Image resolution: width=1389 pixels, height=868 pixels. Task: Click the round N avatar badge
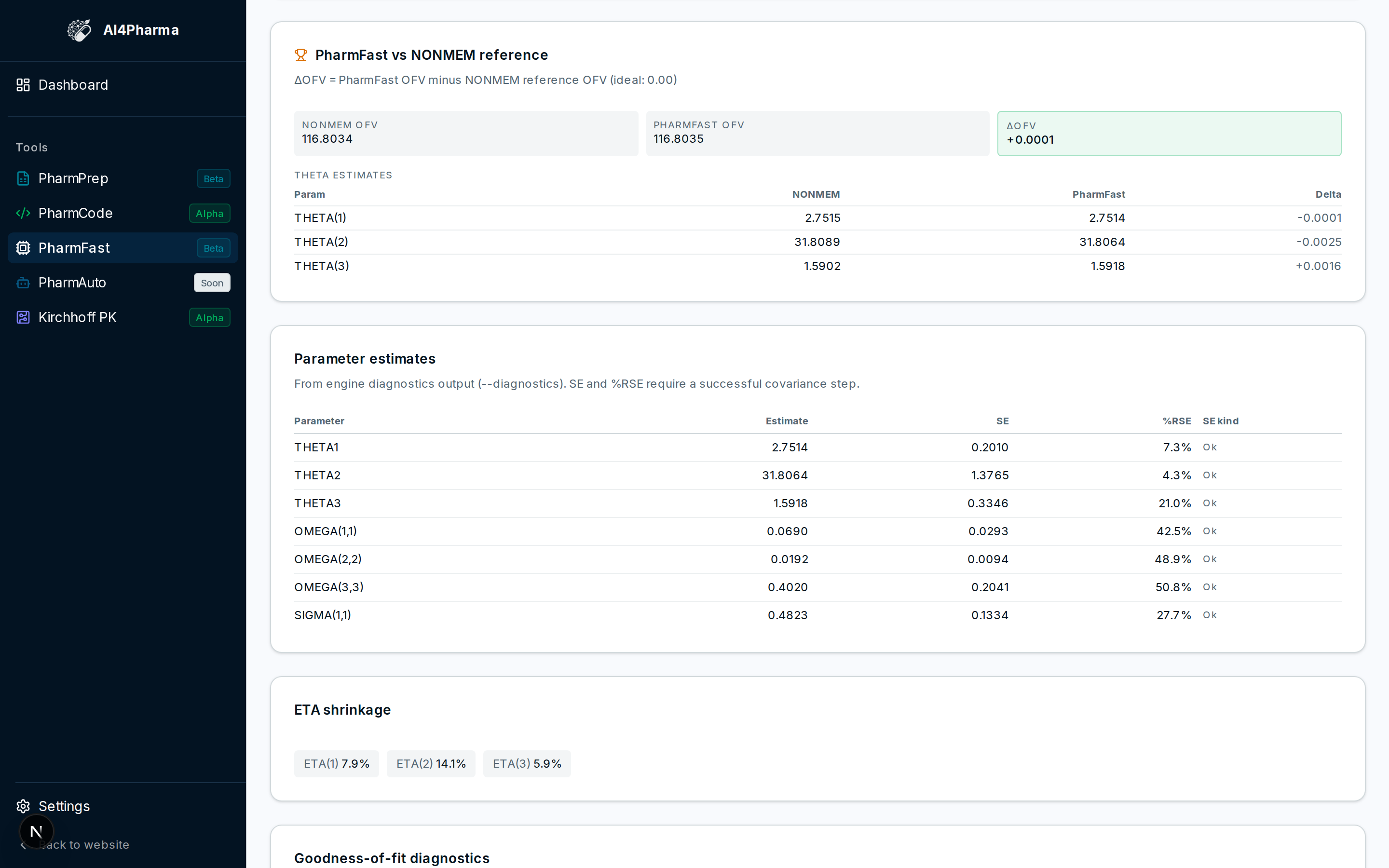pos(36,831)
